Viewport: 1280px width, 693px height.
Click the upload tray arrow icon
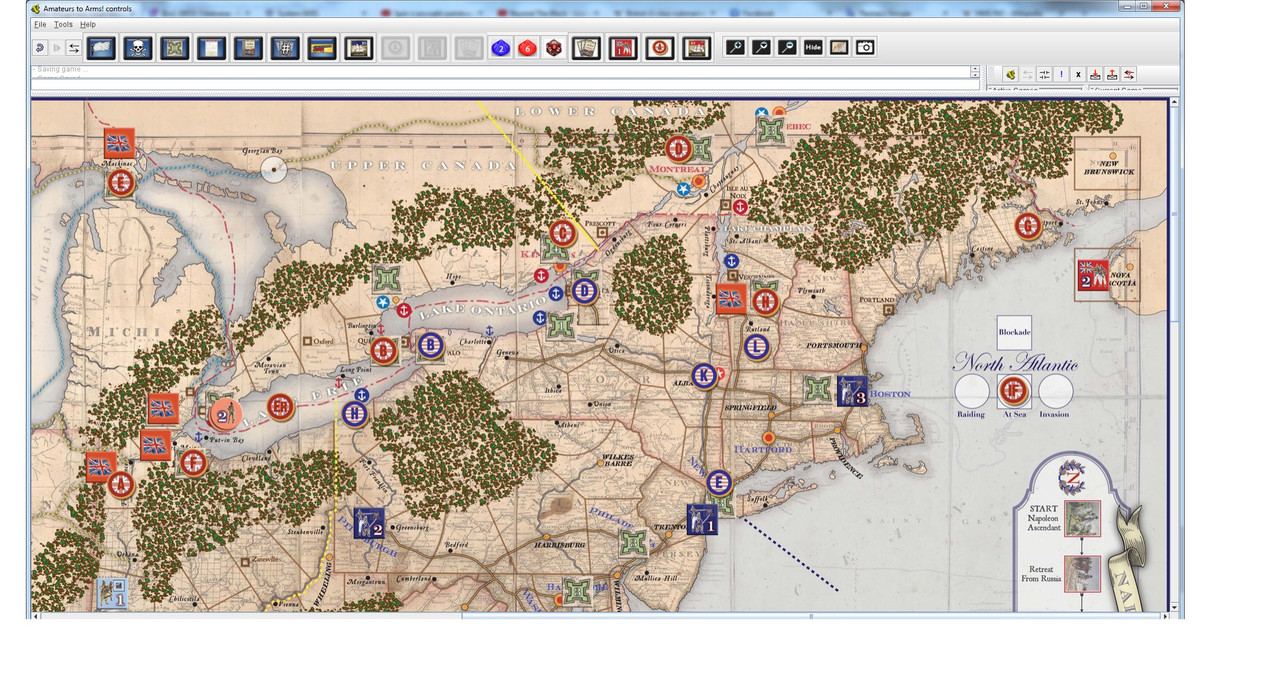coord(1112,74)
